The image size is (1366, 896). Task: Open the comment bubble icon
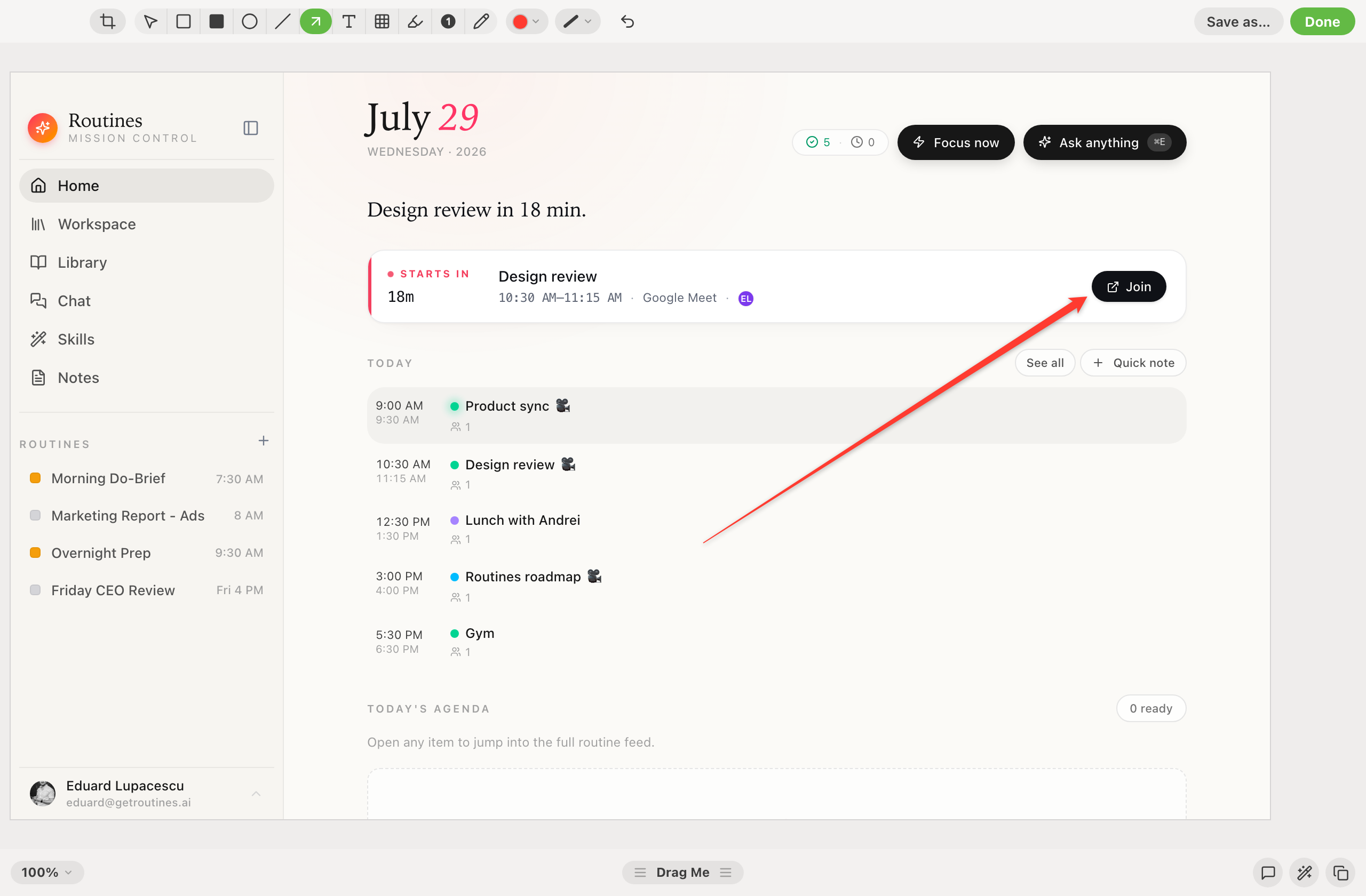pyautogui.click(x=1268, y=873)
